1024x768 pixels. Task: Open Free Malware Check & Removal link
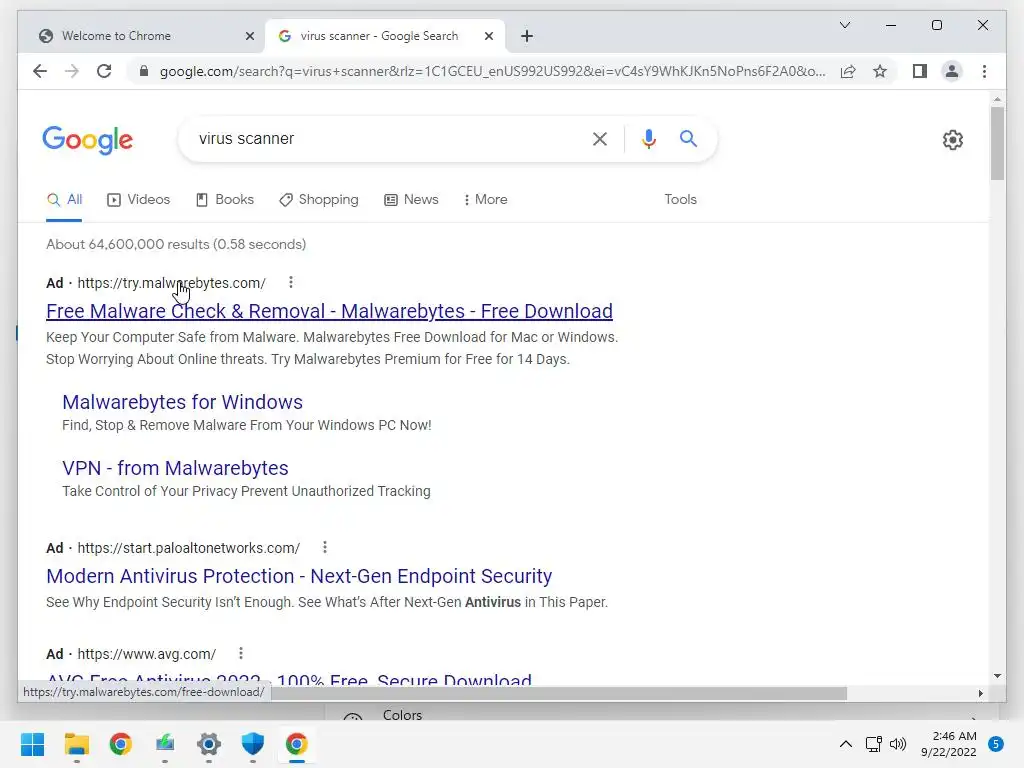click(x=329, y=311)
